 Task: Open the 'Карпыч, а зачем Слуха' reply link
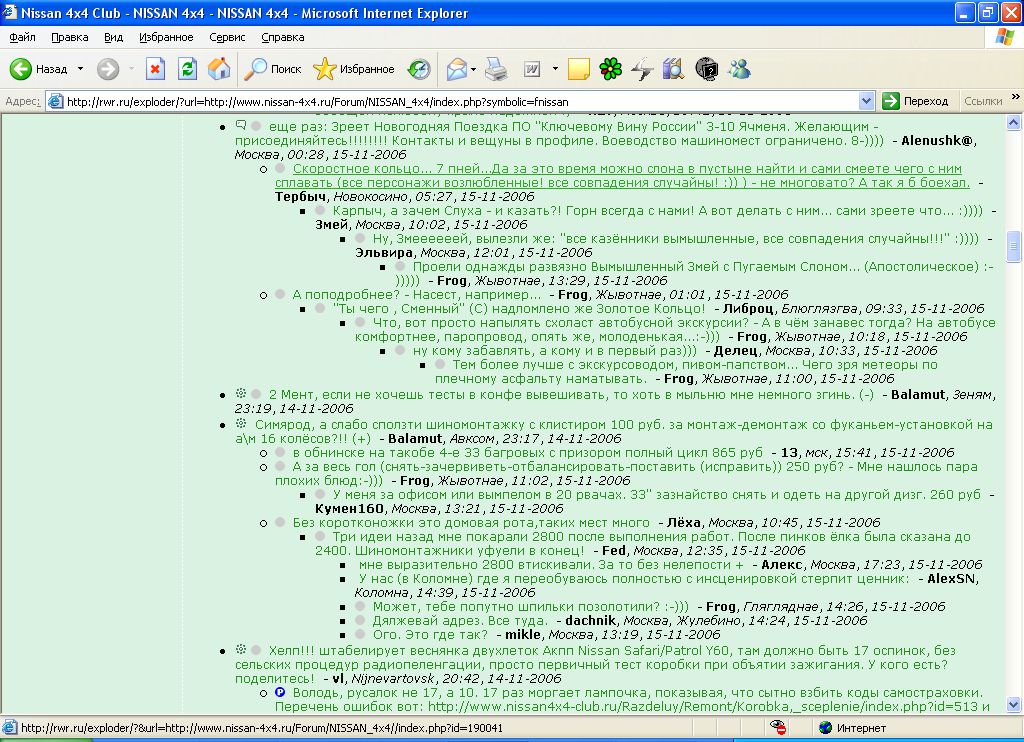click(x=658, y=210)
